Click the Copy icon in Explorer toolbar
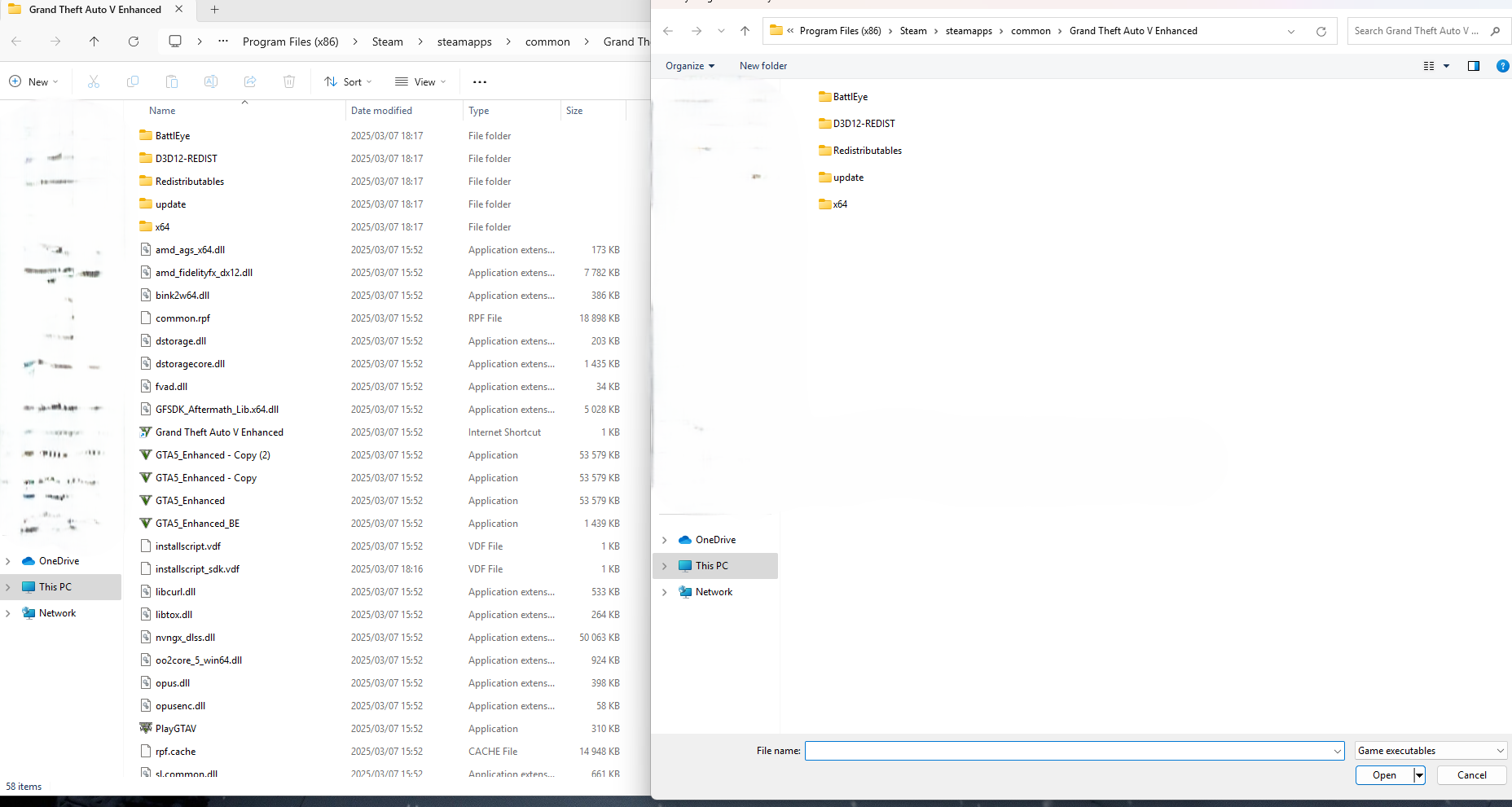Image resolution: width=1512 pixels, height=807 pixels. tap(133, 81)
